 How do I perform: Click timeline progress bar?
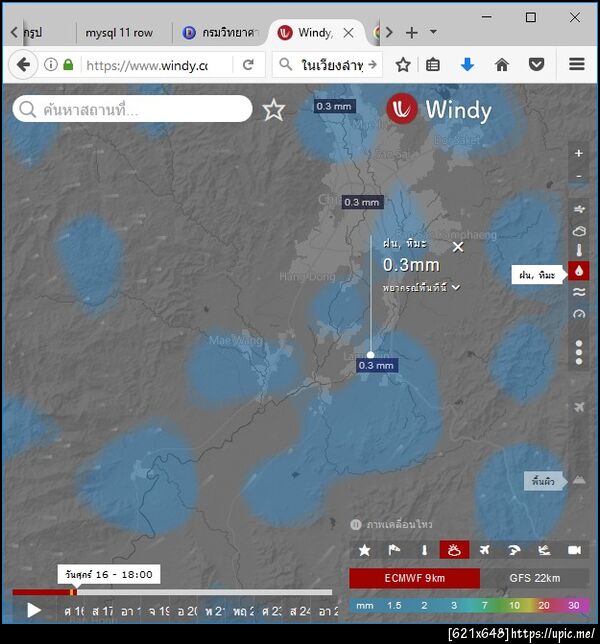(172, 592)
